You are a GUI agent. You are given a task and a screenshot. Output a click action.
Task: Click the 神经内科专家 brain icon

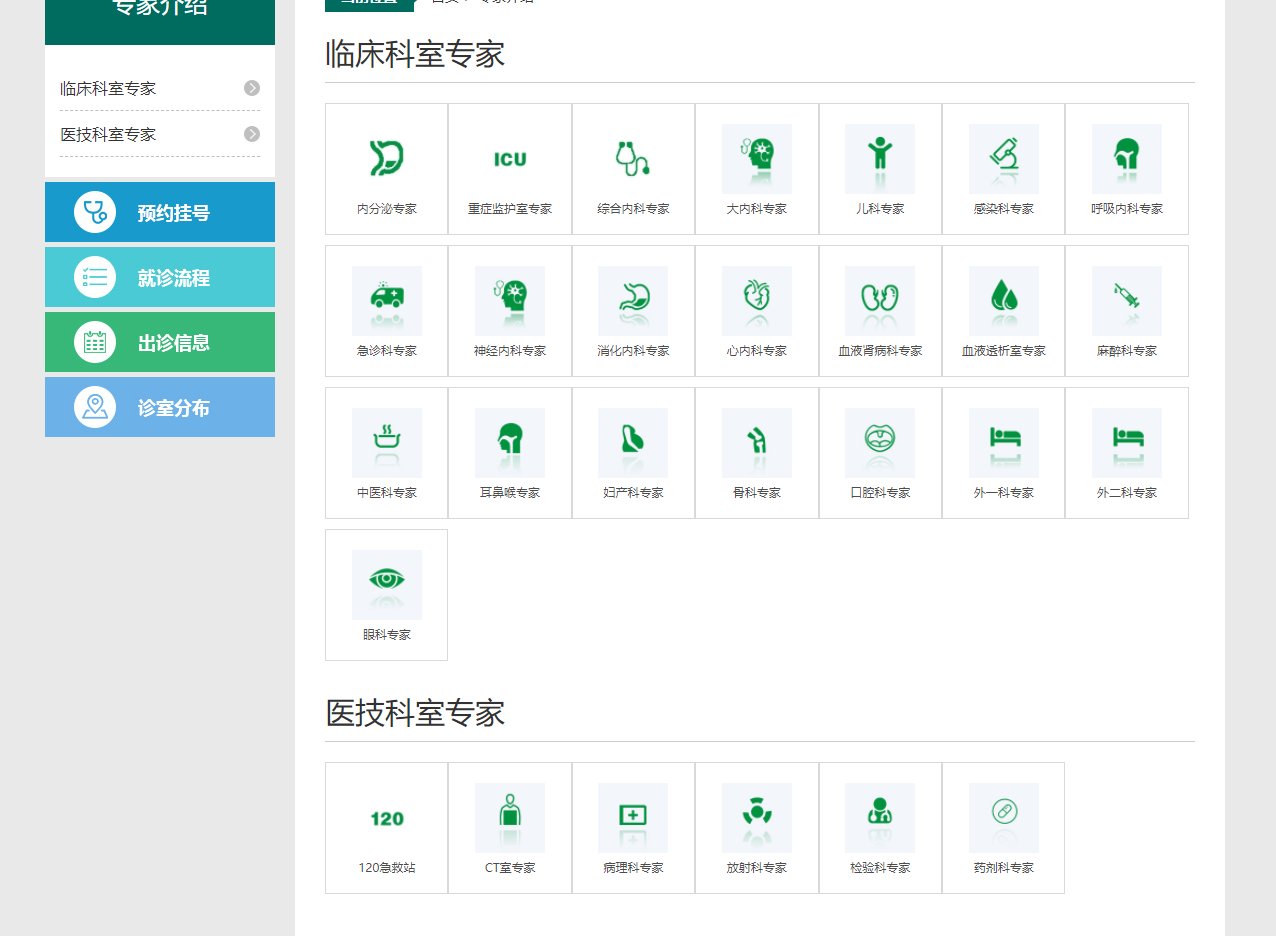point(510,300)
